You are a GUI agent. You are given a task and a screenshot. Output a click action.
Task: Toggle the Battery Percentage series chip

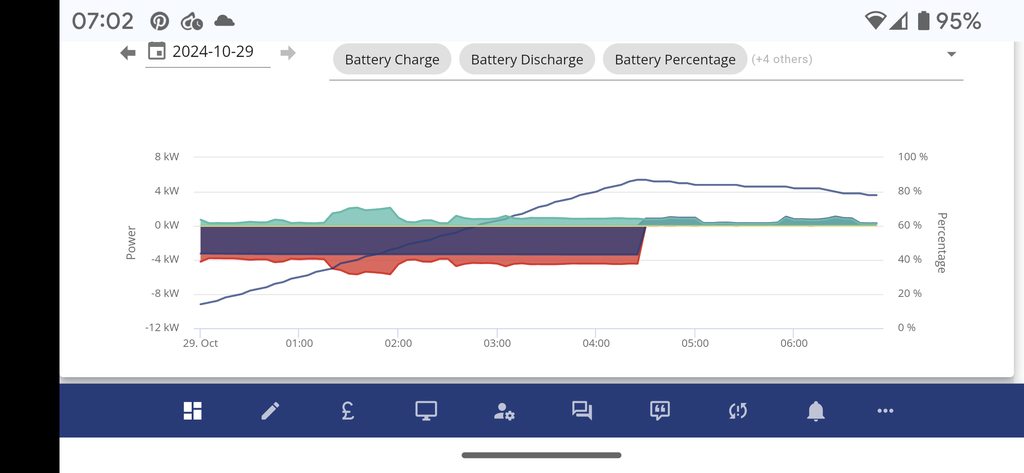[675, 59]
